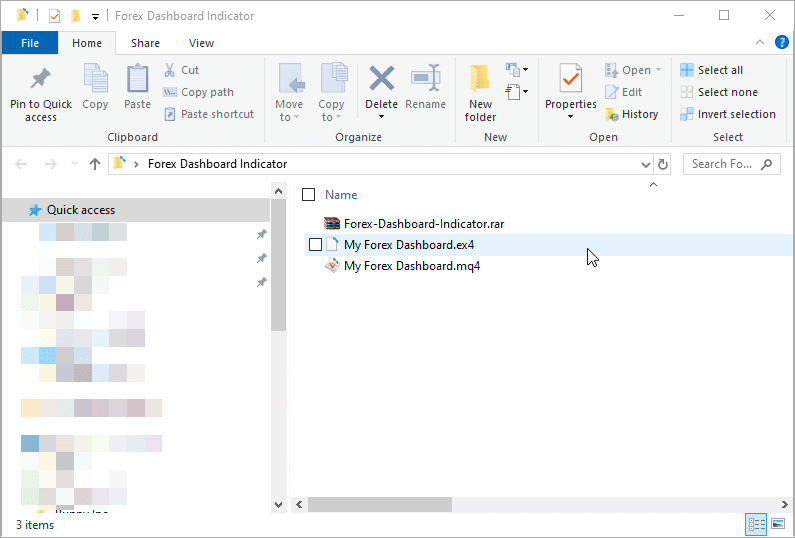Switch to the Share tab

145,43
